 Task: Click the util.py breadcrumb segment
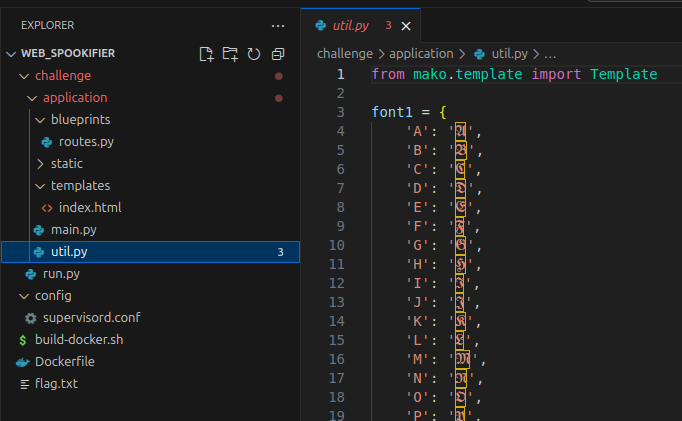(x=509, y=53)
